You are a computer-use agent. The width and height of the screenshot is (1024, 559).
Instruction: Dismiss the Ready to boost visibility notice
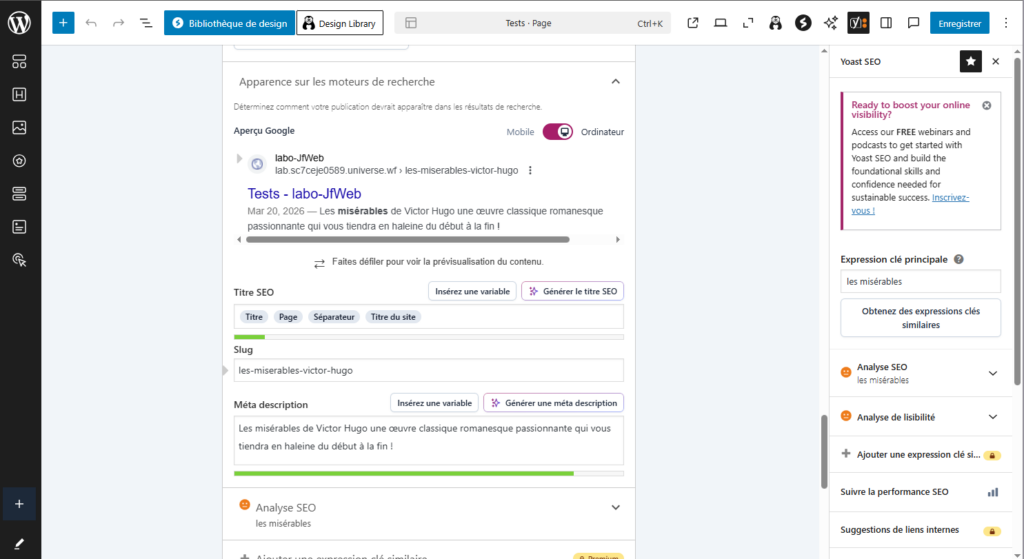point(987,105)
